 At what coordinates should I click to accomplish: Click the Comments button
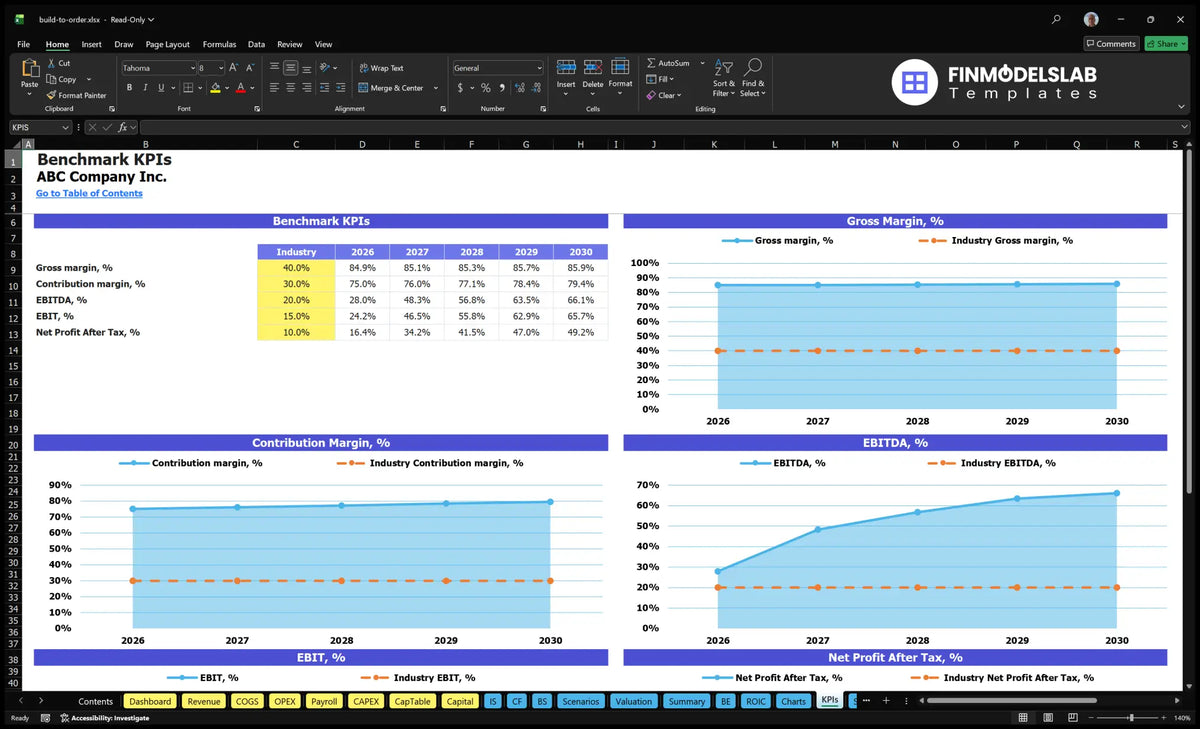(1111, 44)
